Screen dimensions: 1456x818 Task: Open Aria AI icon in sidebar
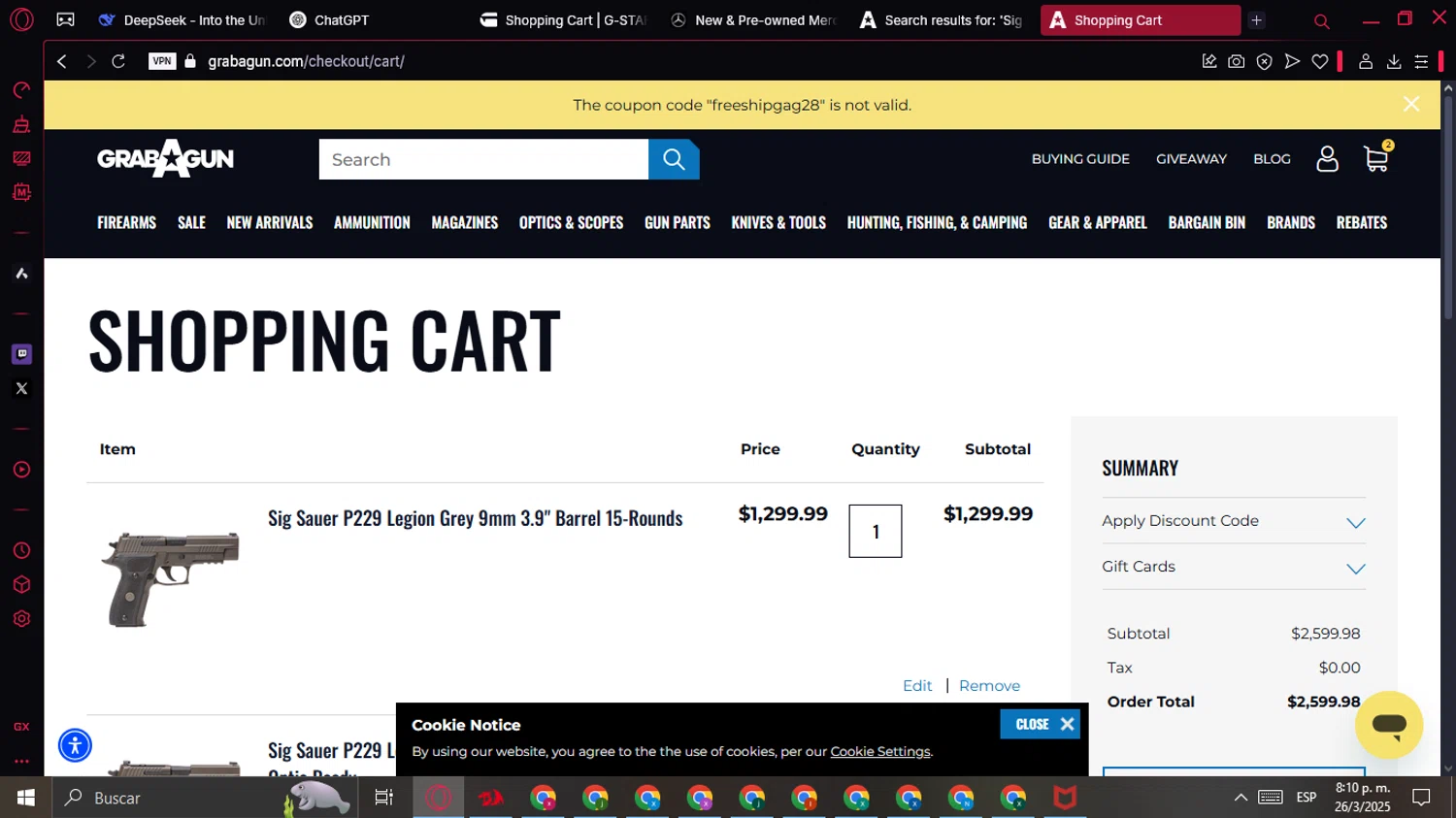[21, 274]
